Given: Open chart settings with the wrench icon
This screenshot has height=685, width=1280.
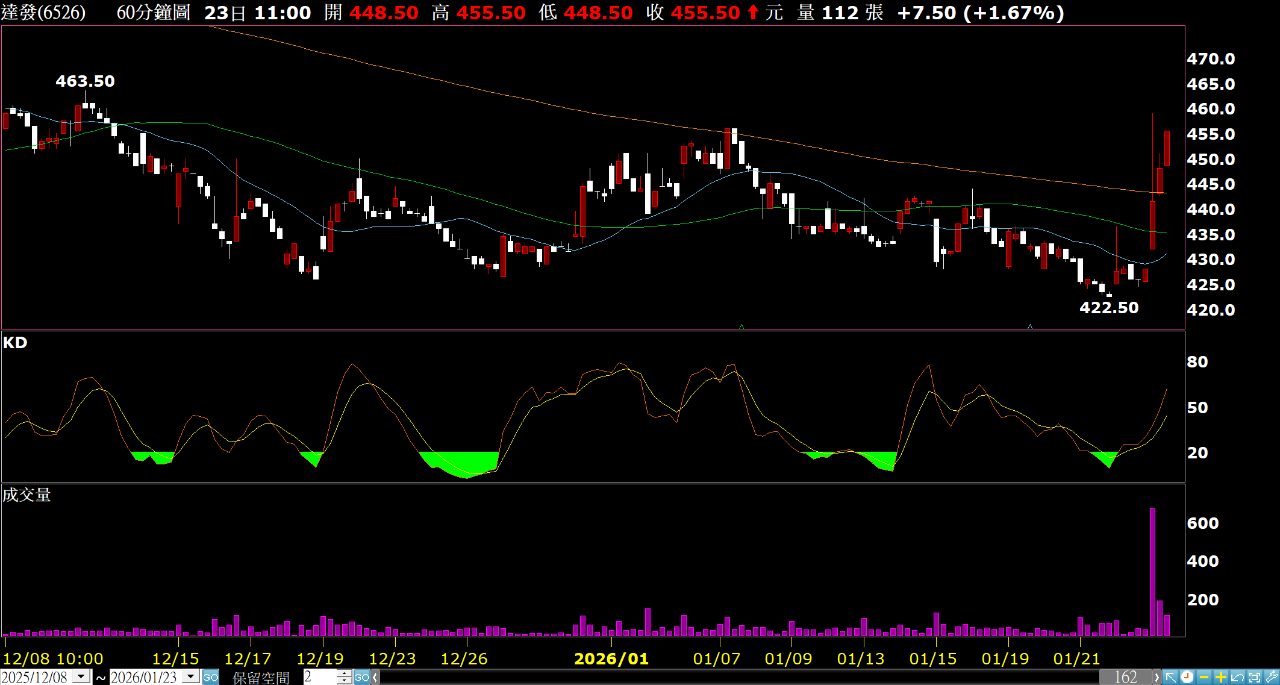Looking at the screenshot, I should click(x=1271, y=677).
